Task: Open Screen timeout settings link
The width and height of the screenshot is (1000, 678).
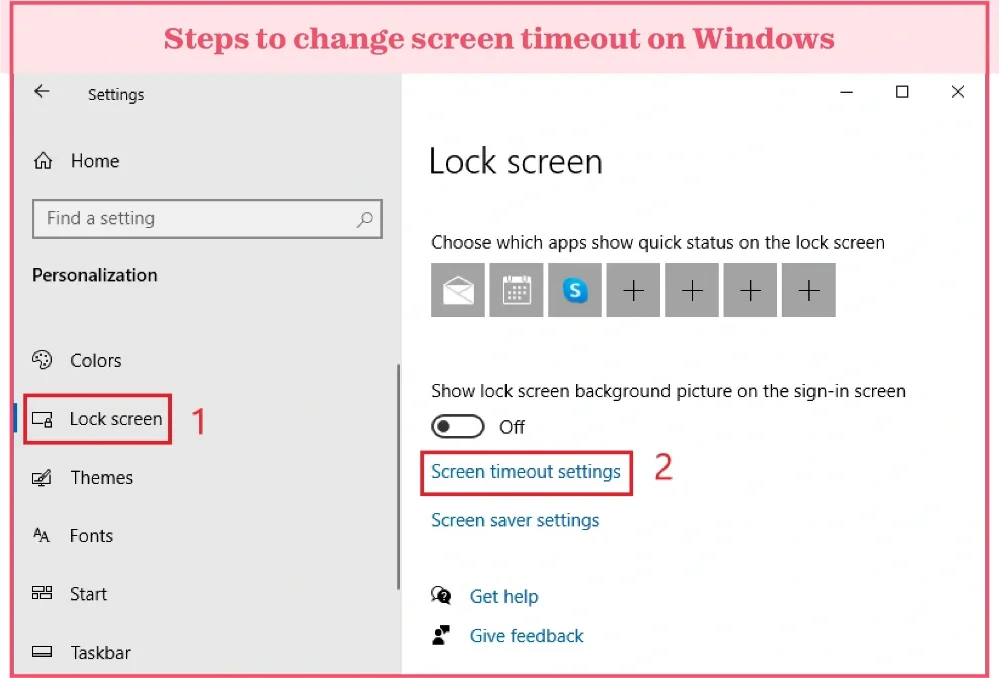Action: (526, 472)
